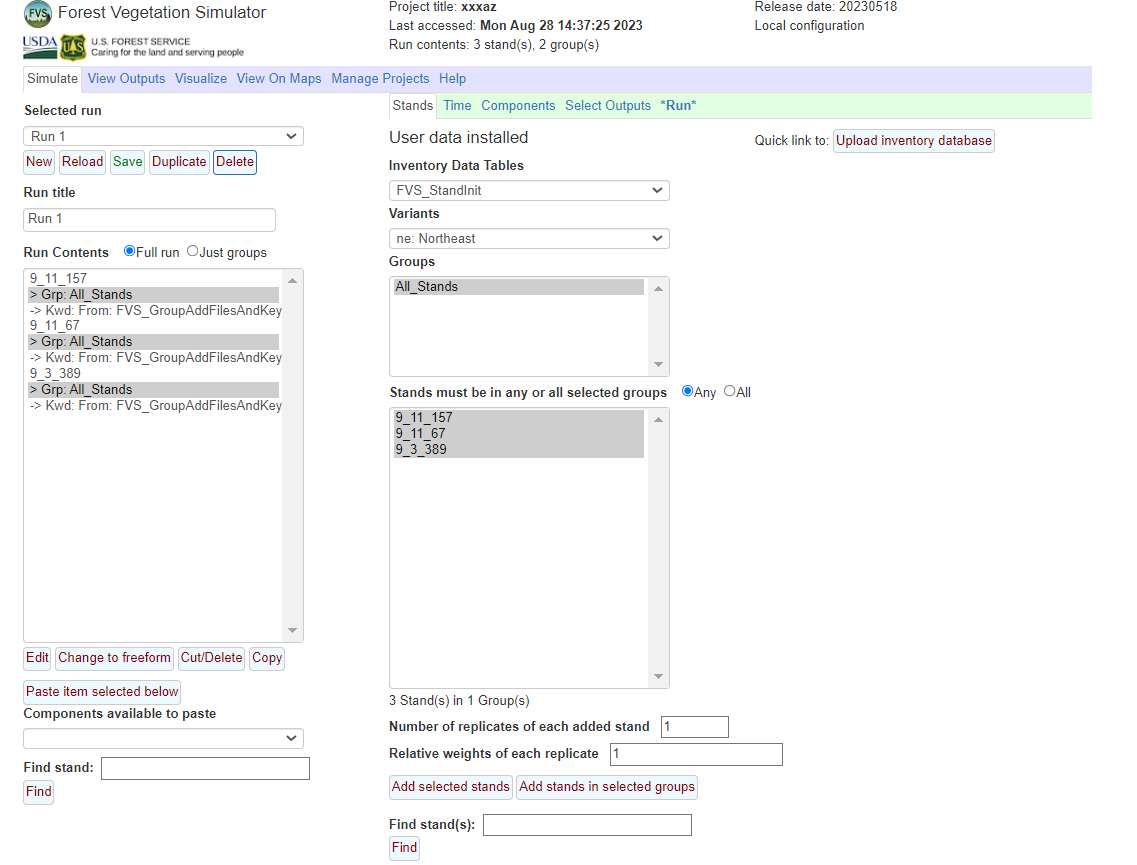This screenshot has height=865, width=1137.
Task: Select the Any groups radio button
Action: [x=687, y=391]
